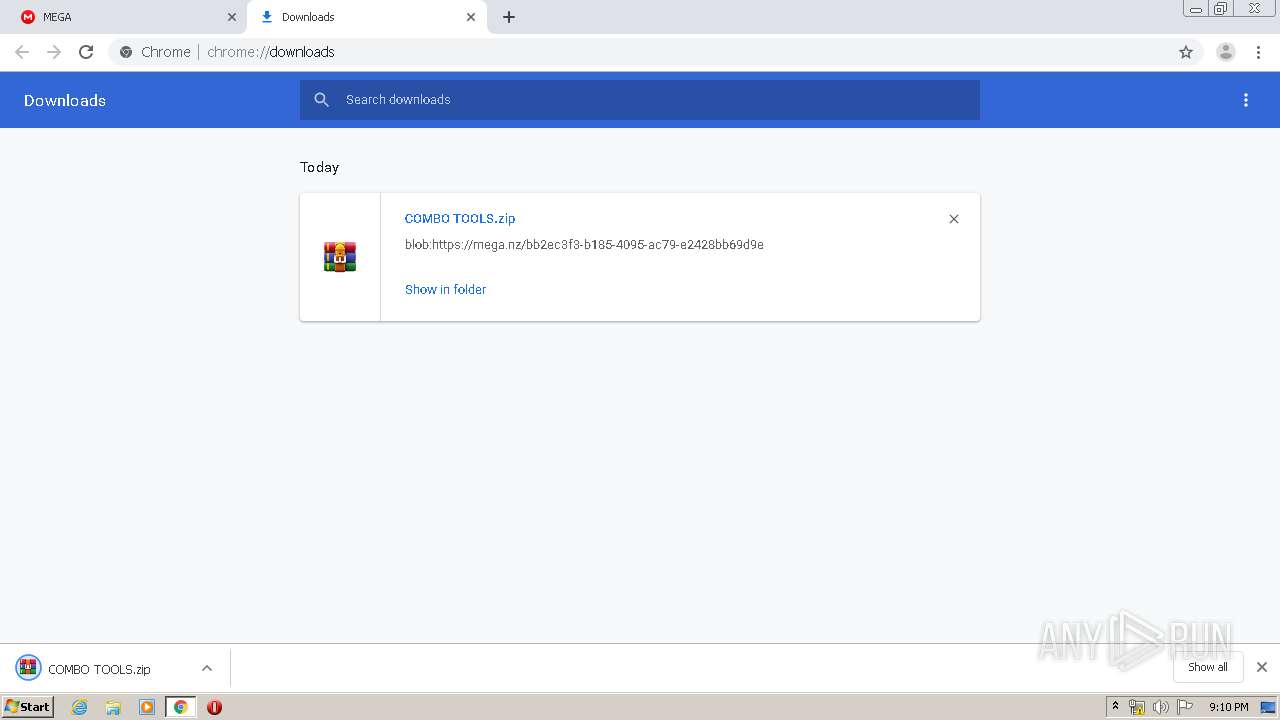
Task: Open a new browser tab
Action: pos(508,17)
